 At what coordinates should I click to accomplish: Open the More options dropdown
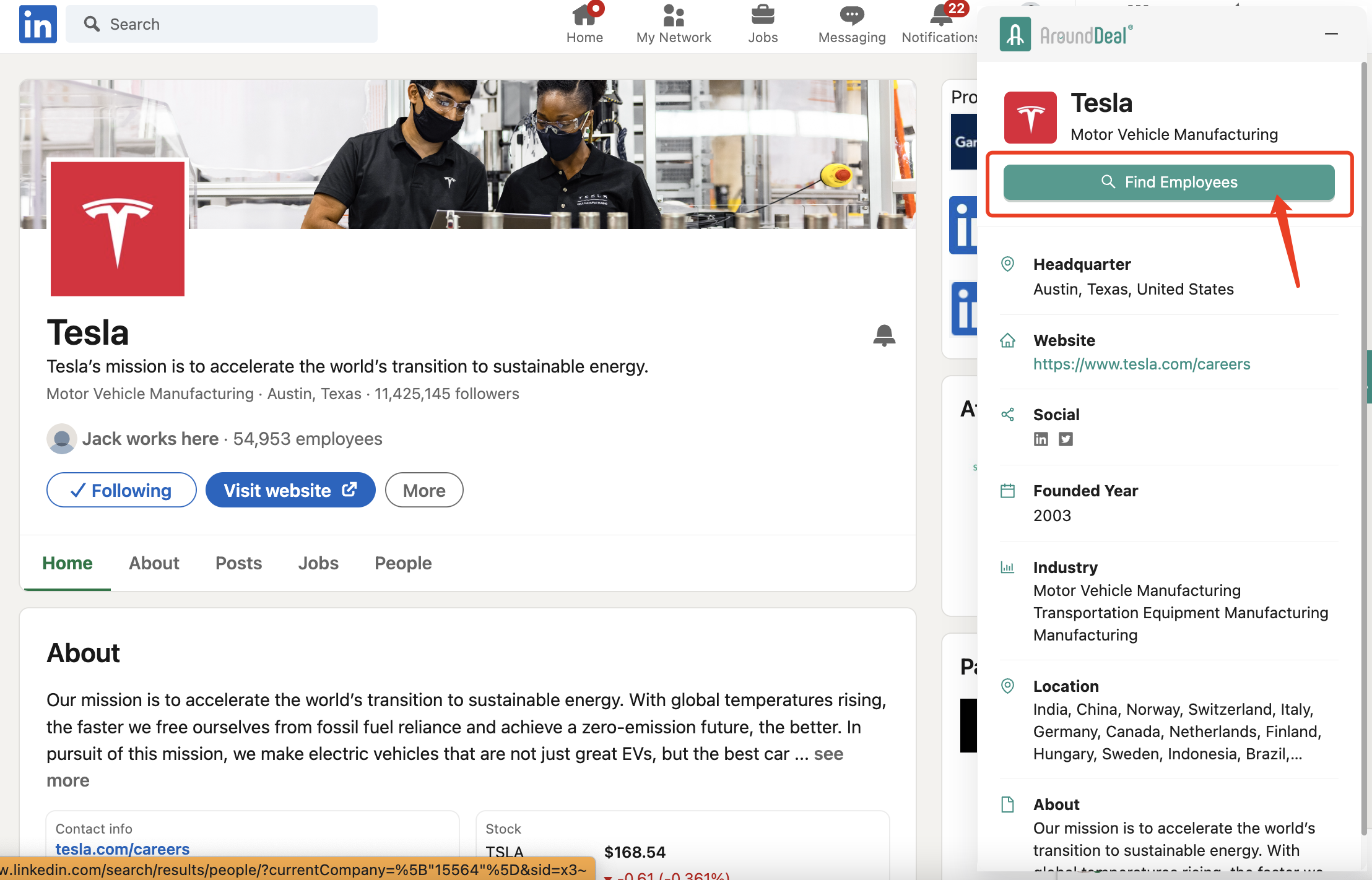424,490
